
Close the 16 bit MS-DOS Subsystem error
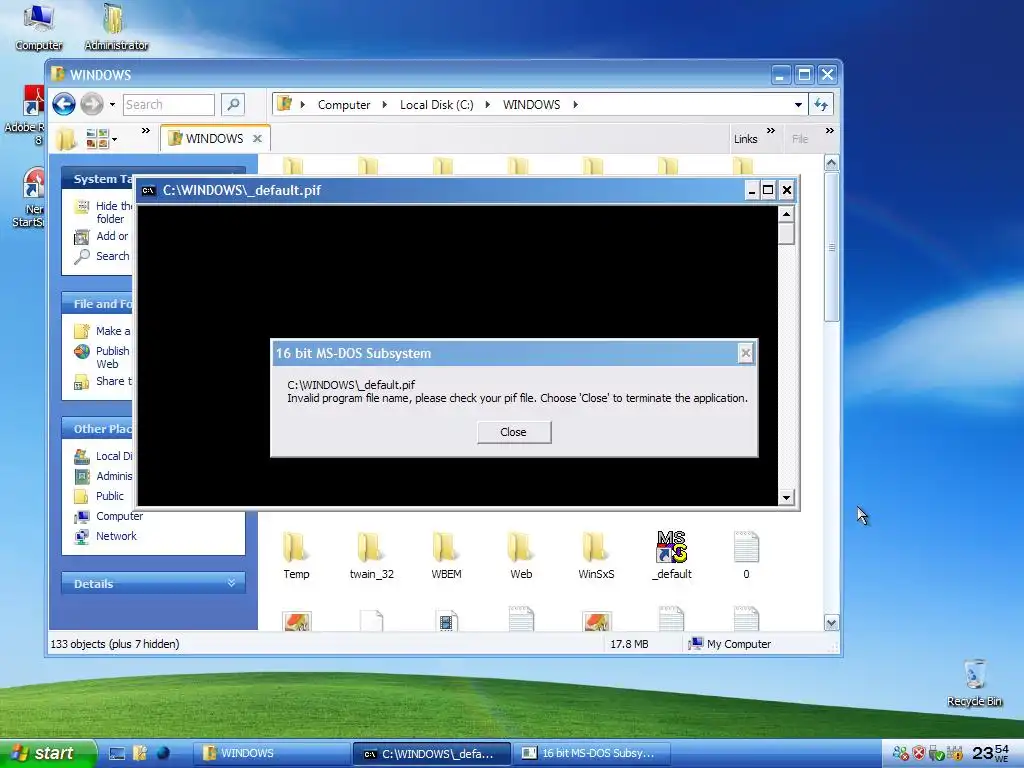tap(514, 432)
